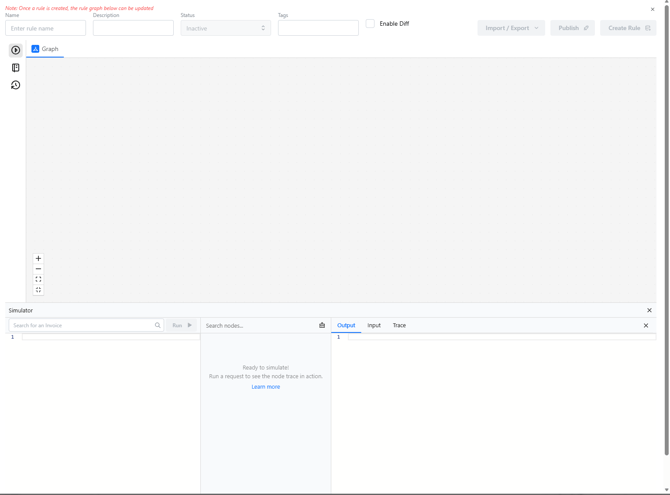The image size is (670, 495).
Task: Zoom in the graph with plus button
Action: click(38, 258)
